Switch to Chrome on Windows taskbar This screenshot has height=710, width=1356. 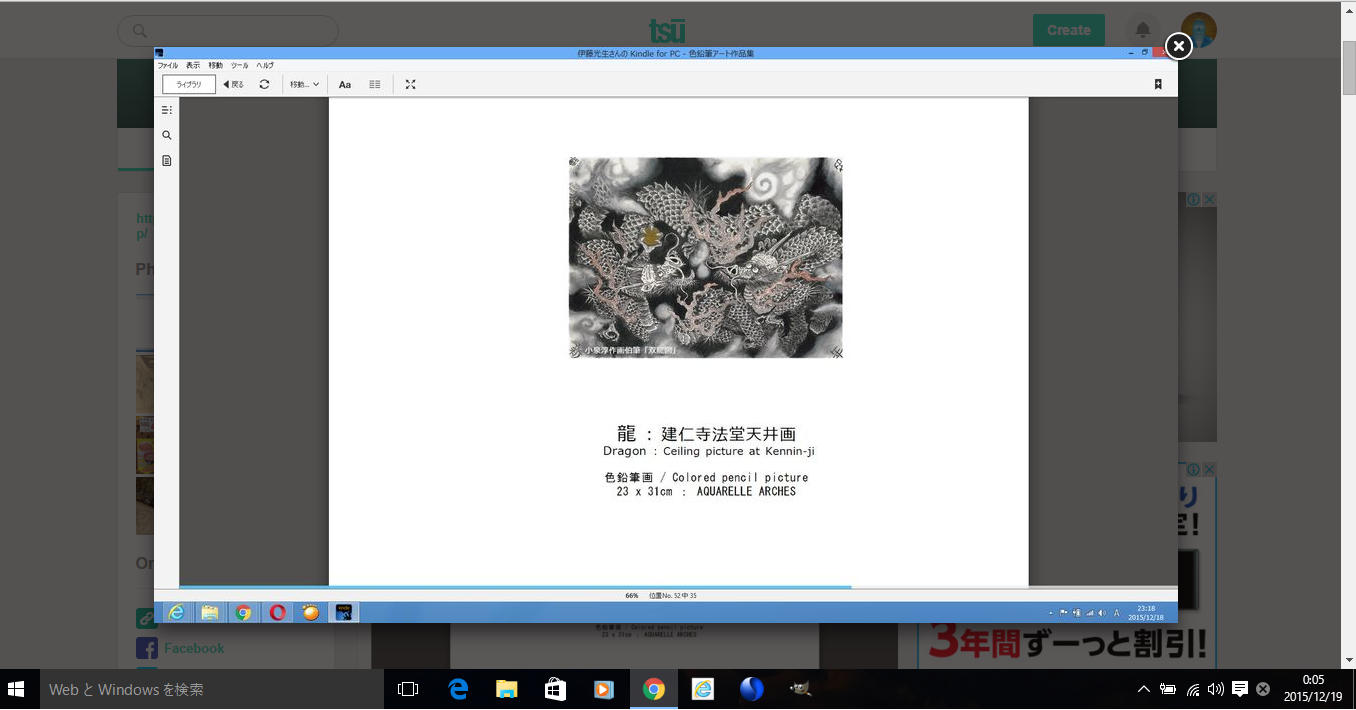(x=654, y=689)
